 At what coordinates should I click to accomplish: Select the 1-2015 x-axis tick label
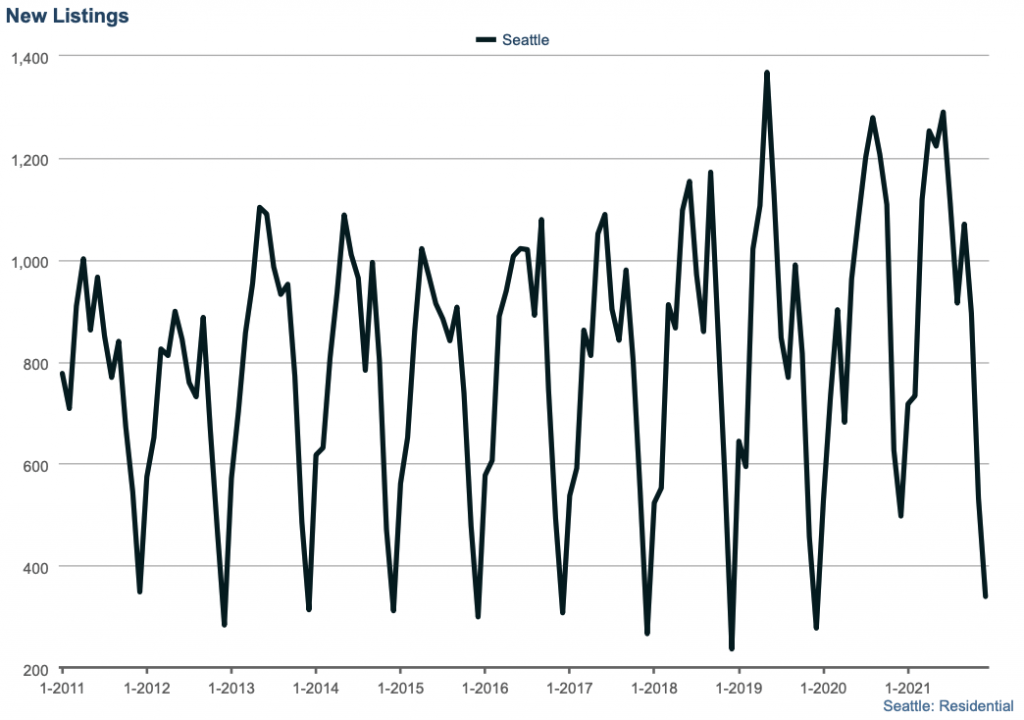click(400, 689)
